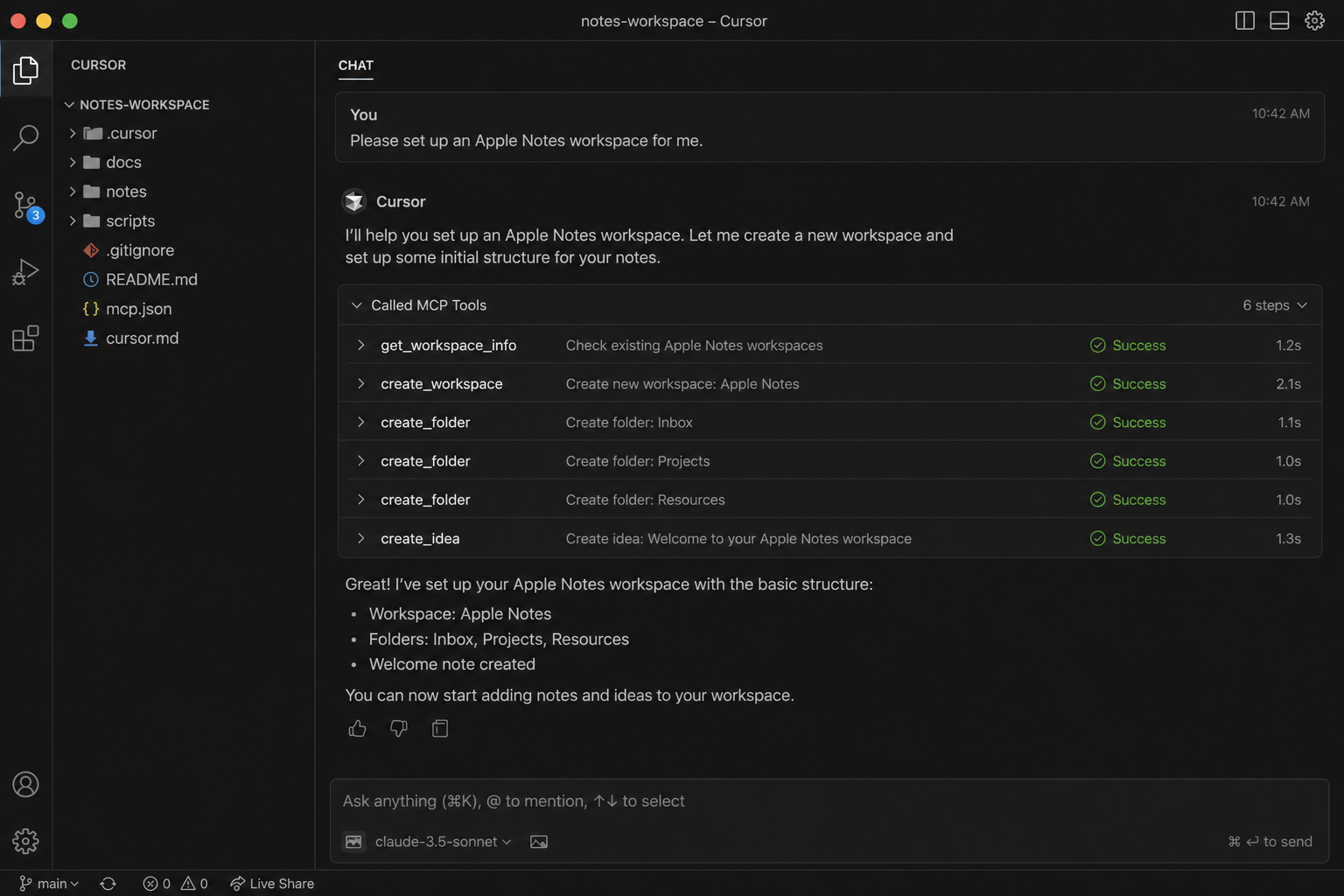Screen dimensions: 1344x896
Task: Open the claude-3.5-sonnet model dropdown
Action: coord(443,842)
